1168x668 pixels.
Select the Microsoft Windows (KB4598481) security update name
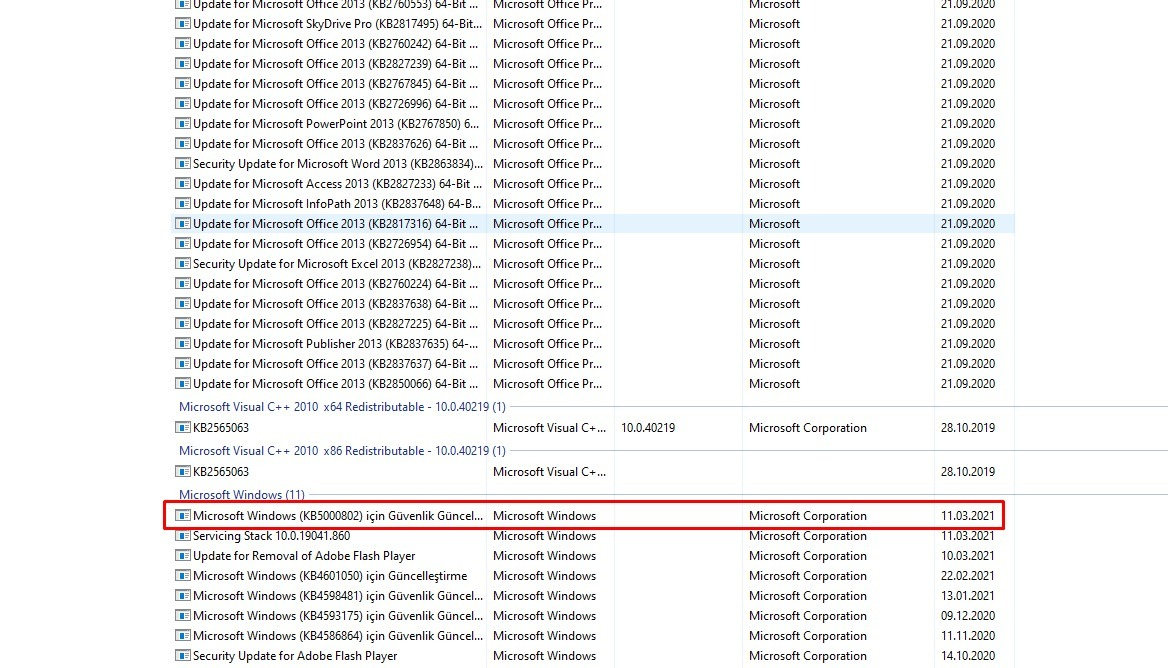337,596
